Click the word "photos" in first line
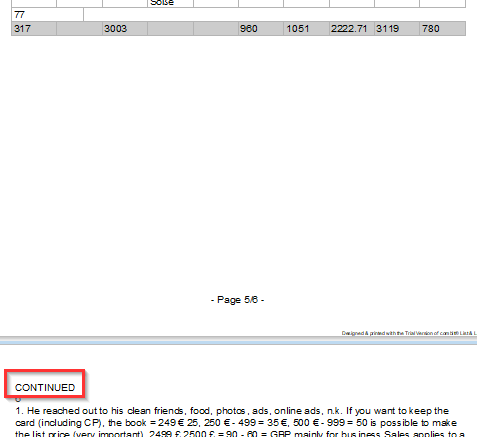 (231, 411)
